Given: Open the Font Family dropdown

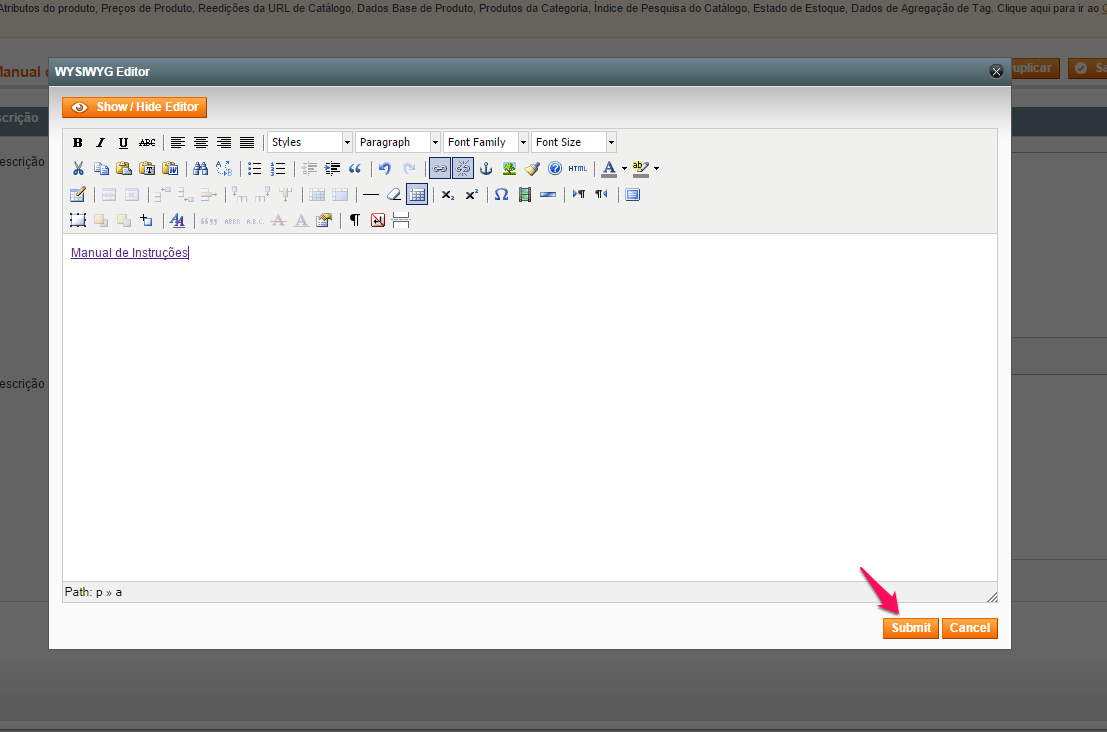Looking at the screenshot, I should (x=486, y=142).
